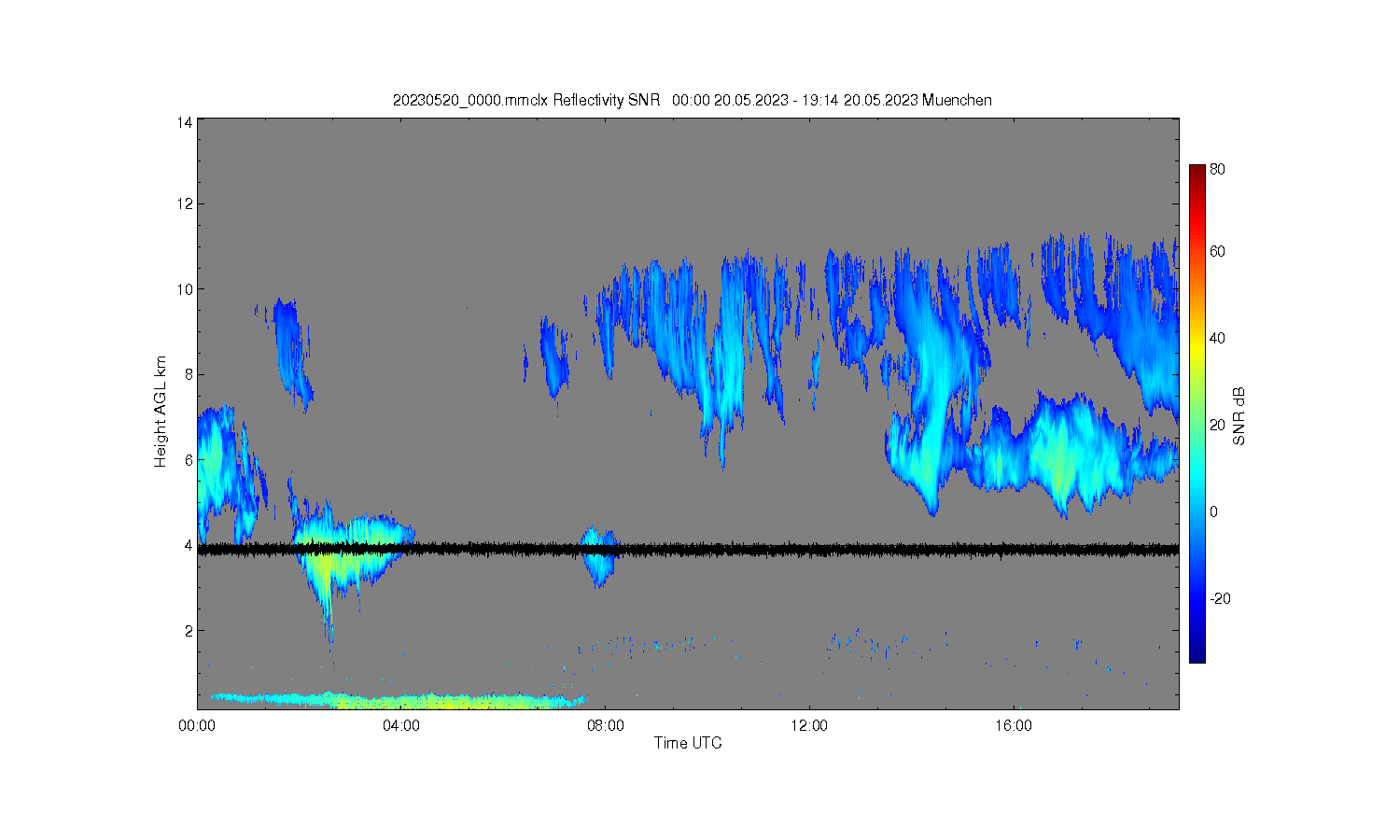Click the large cloud echo near 14:00 at 8 km
The image size is (1400, 840).
click(x=933, y=373)
